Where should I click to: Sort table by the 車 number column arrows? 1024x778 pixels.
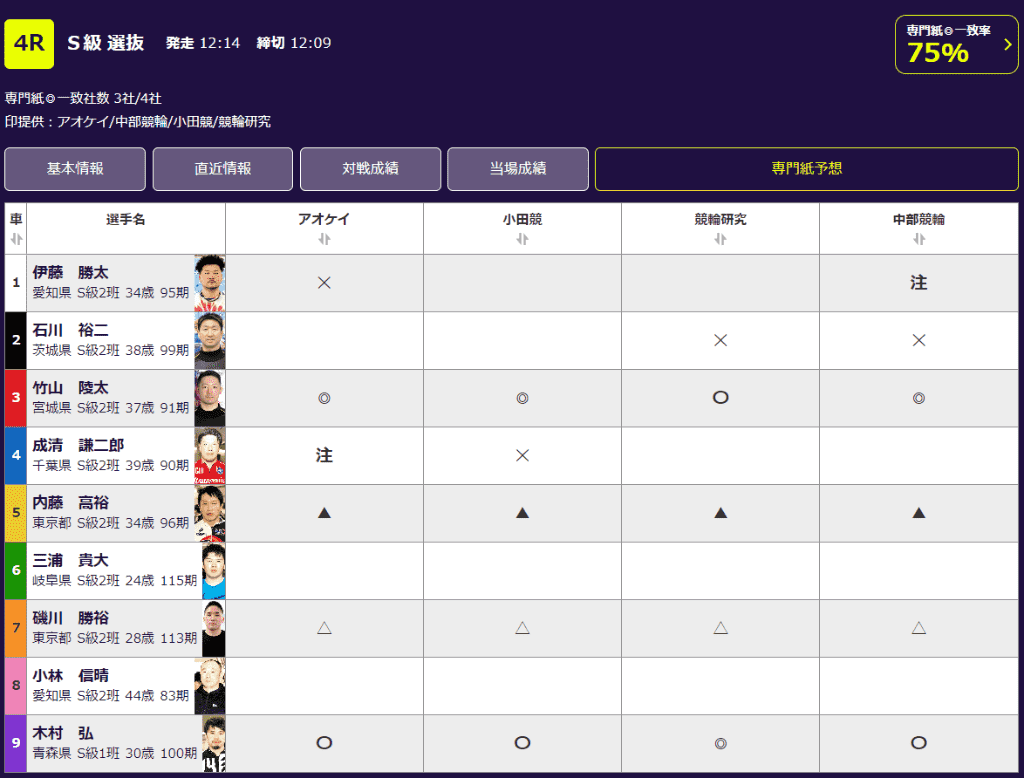(16, 239)
